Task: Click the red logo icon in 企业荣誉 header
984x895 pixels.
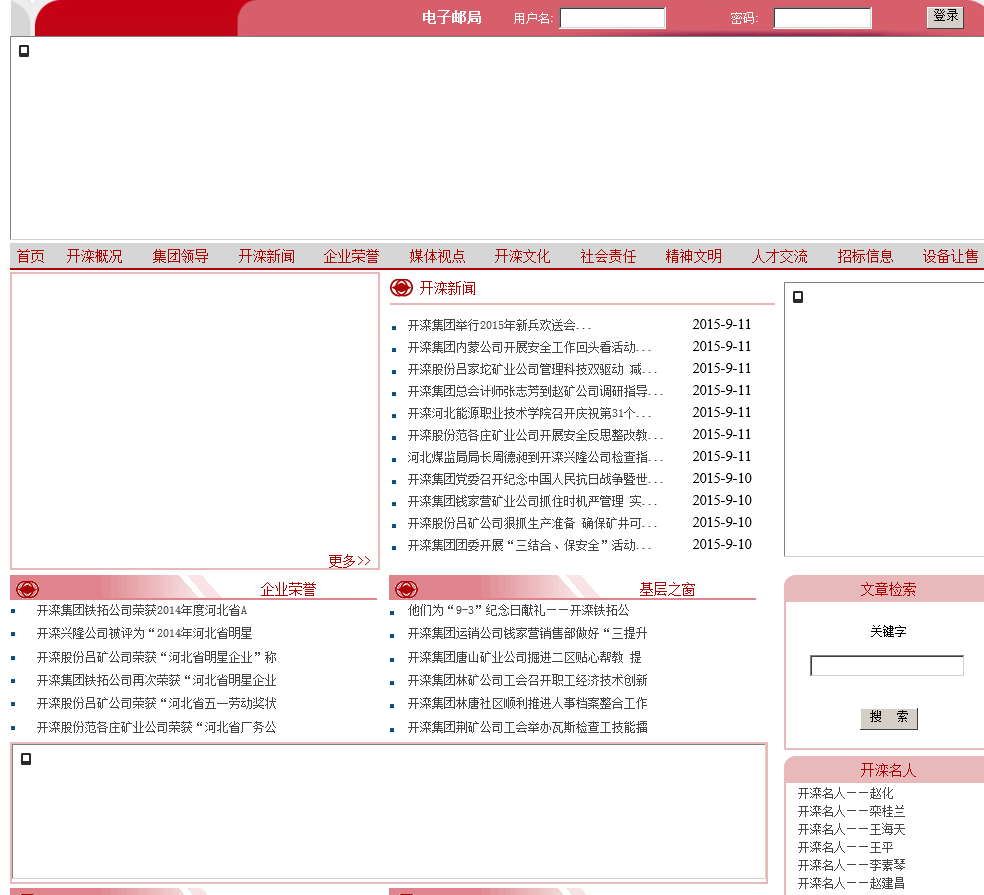Action: click(x=27, y=589)
